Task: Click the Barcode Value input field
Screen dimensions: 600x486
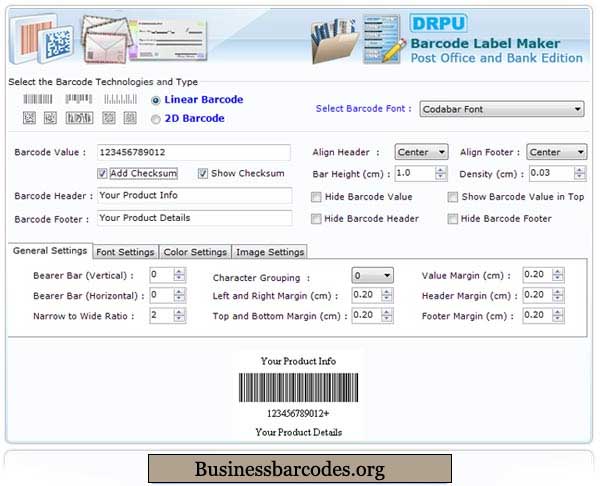Action: pyautogui.click(x=194, y=152)
